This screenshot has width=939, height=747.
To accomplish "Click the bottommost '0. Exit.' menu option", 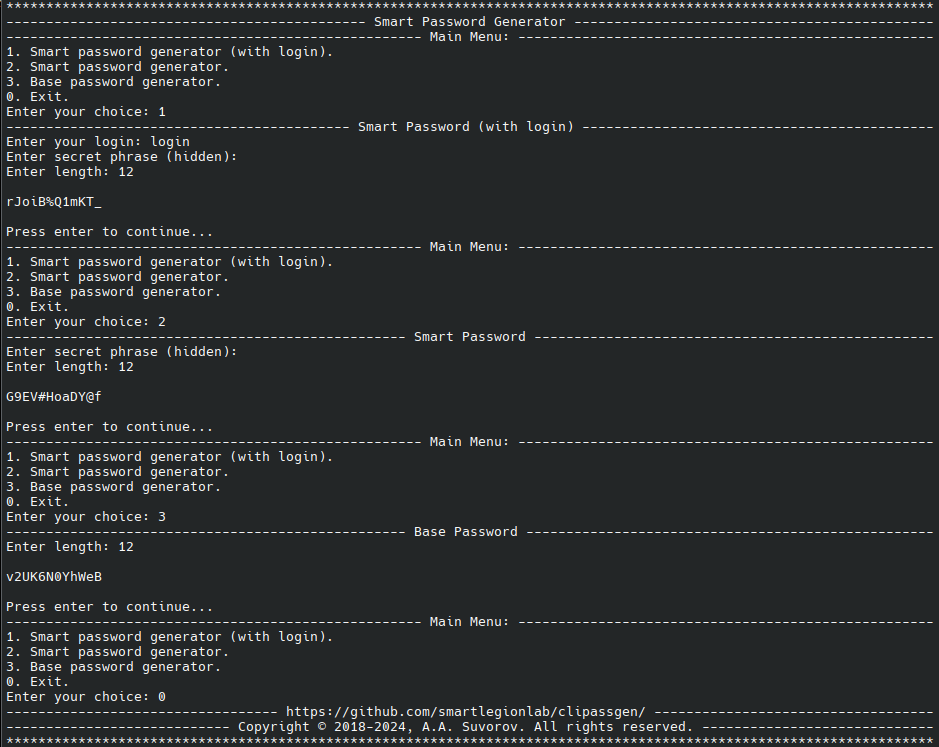I will 38,682.
